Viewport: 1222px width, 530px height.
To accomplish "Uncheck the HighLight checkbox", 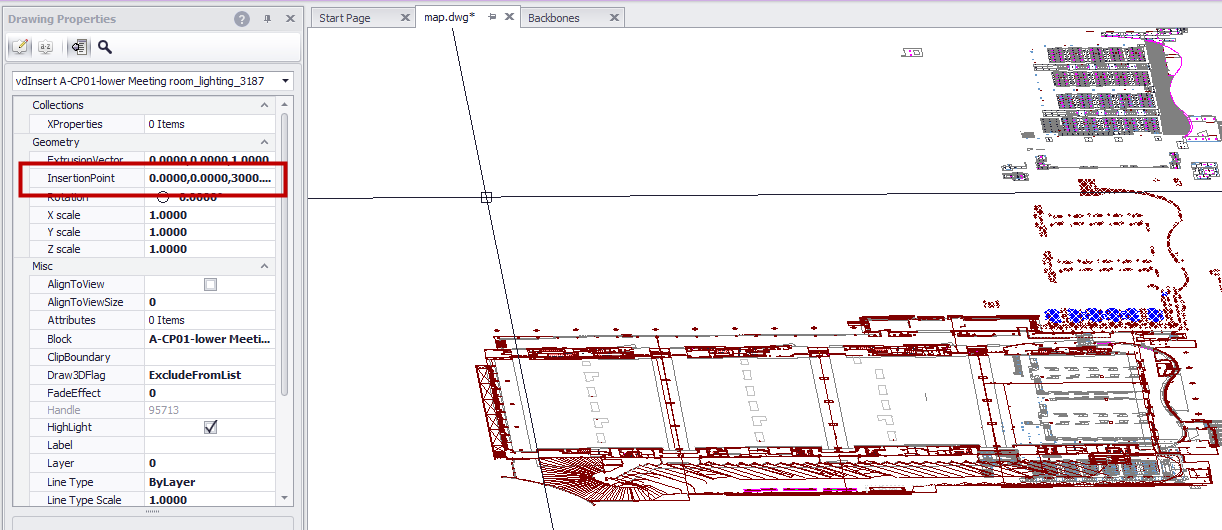I will tap(210, 427).
